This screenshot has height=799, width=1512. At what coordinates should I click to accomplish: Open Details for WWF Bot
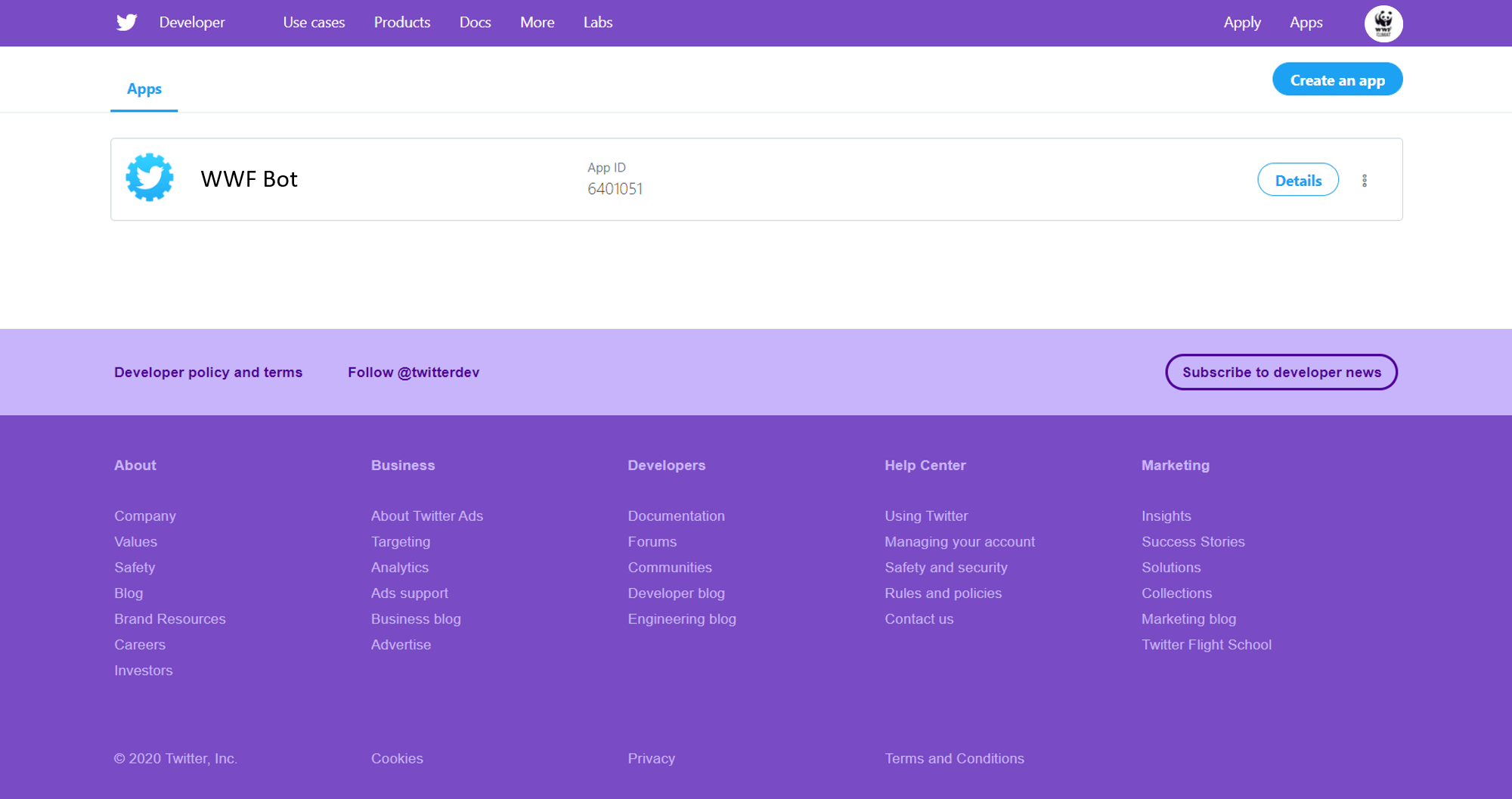coord(1298,180)
